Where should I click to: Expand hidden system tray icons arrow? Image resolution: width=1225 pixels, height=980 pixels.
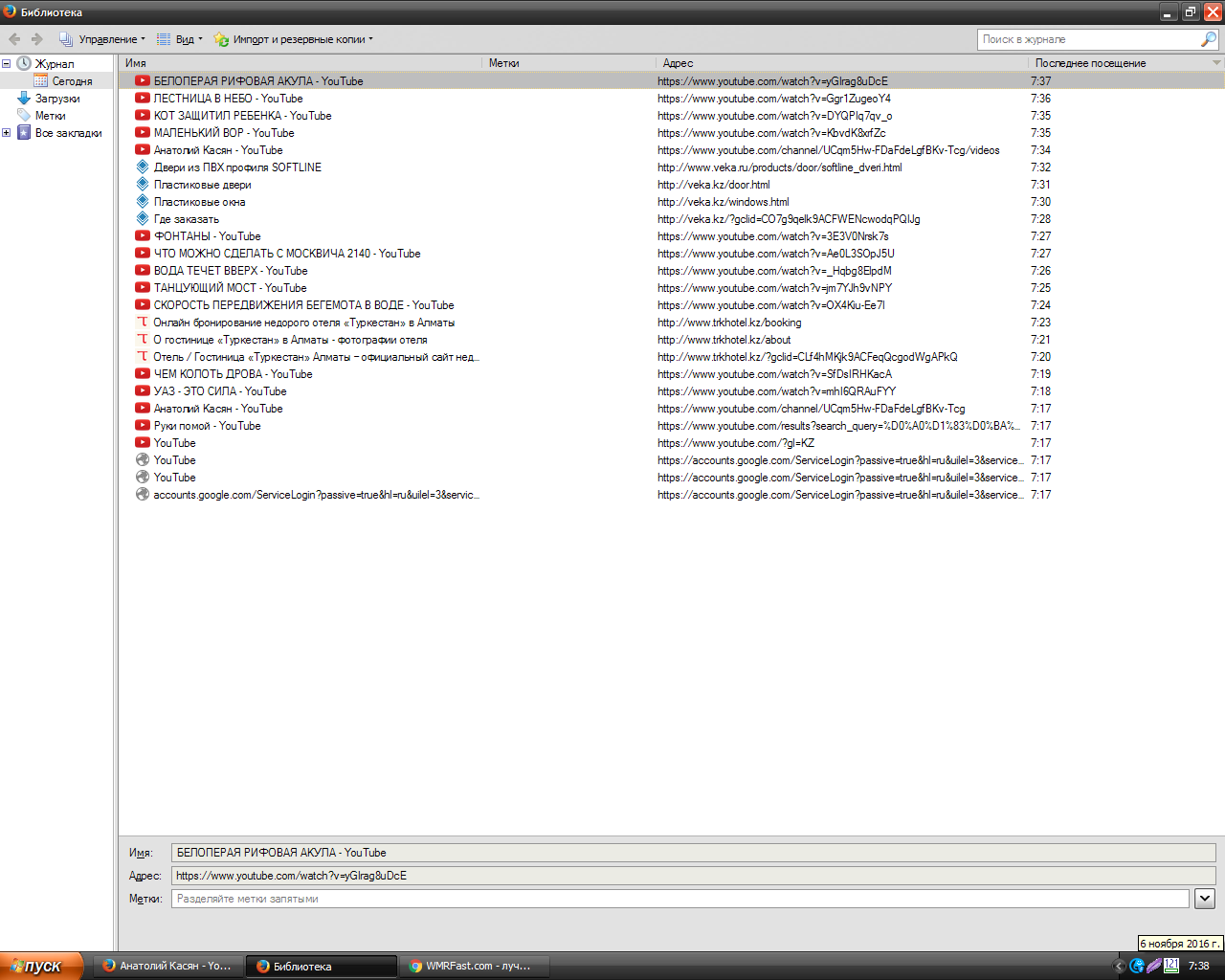(1119, 967)
